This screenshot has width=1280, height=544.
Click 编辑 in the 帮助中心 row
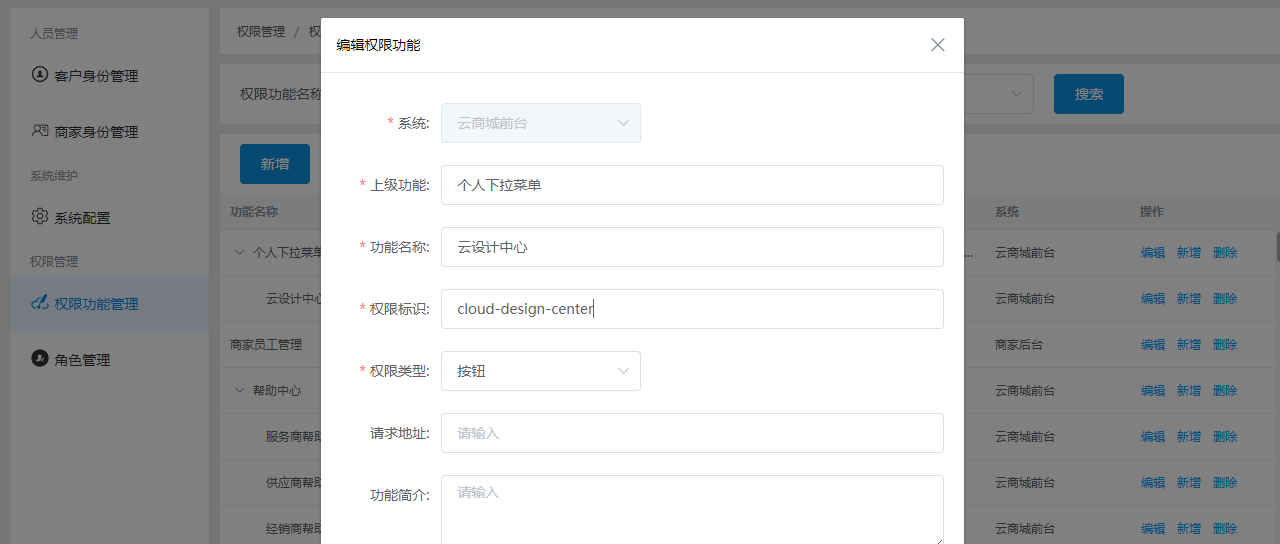click(1153, 391)
